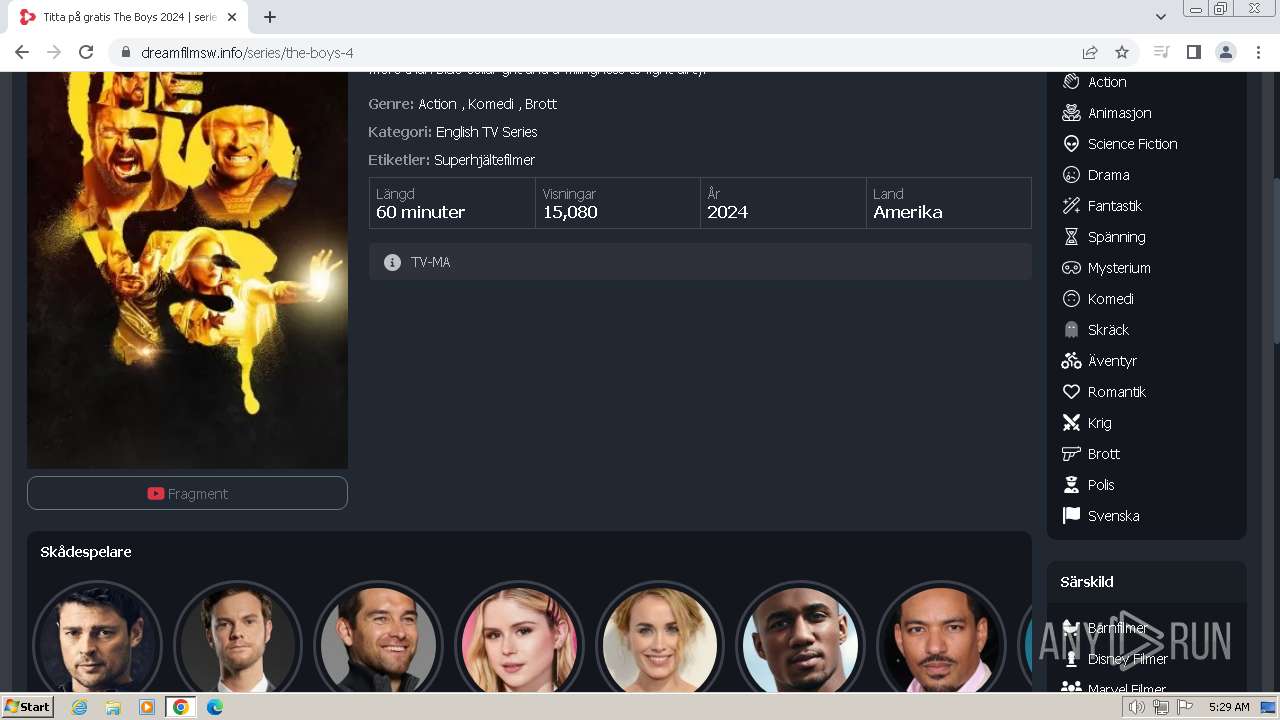Bookmark this page with the star icon

1122,52
